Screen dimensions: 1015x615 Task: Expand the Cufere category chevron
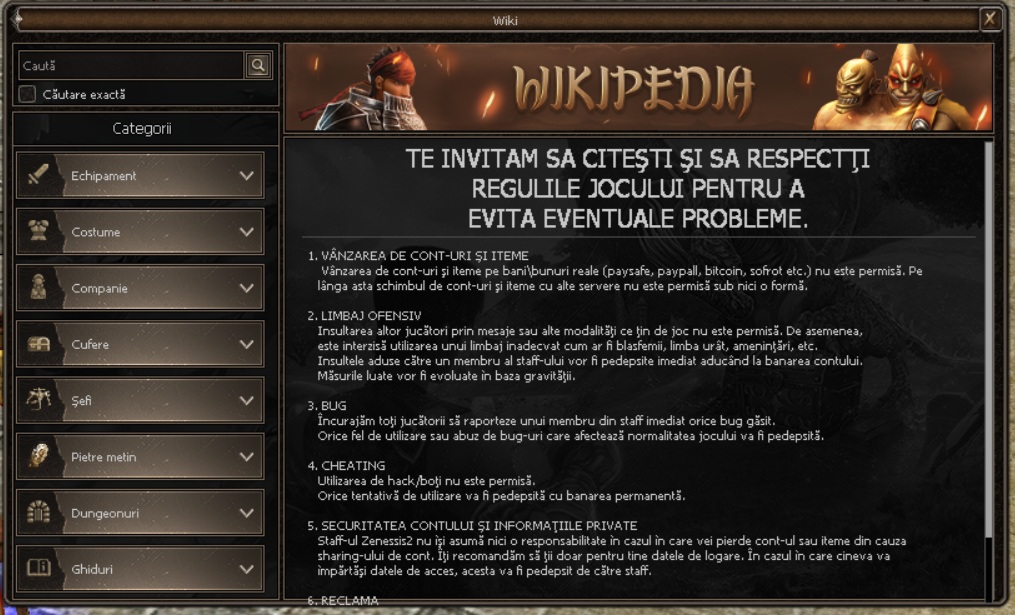(x=246, y=344)
